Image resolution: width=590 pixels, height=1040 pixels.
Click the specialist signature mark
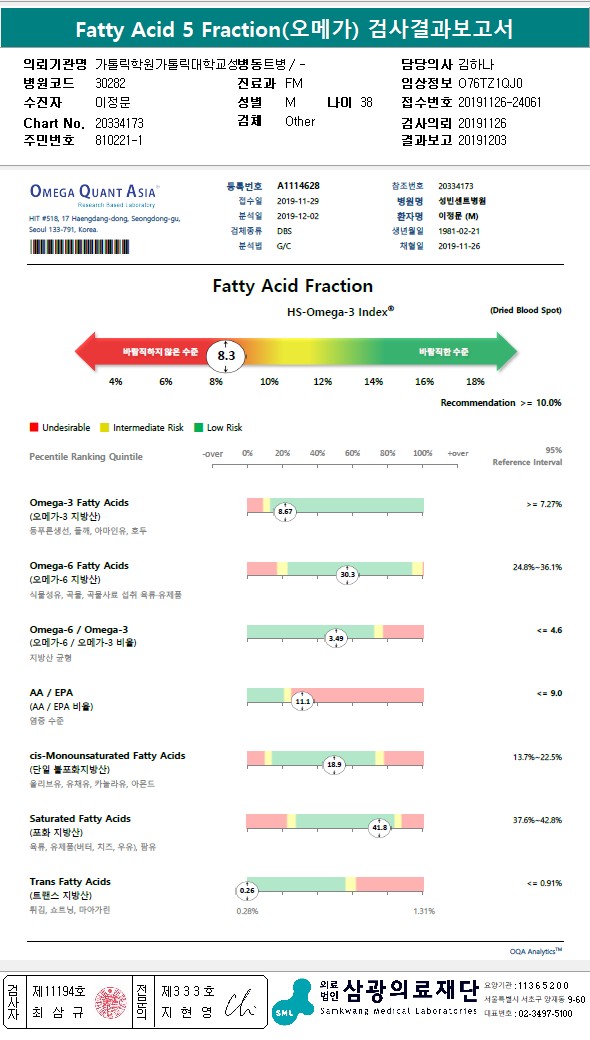239,1004
